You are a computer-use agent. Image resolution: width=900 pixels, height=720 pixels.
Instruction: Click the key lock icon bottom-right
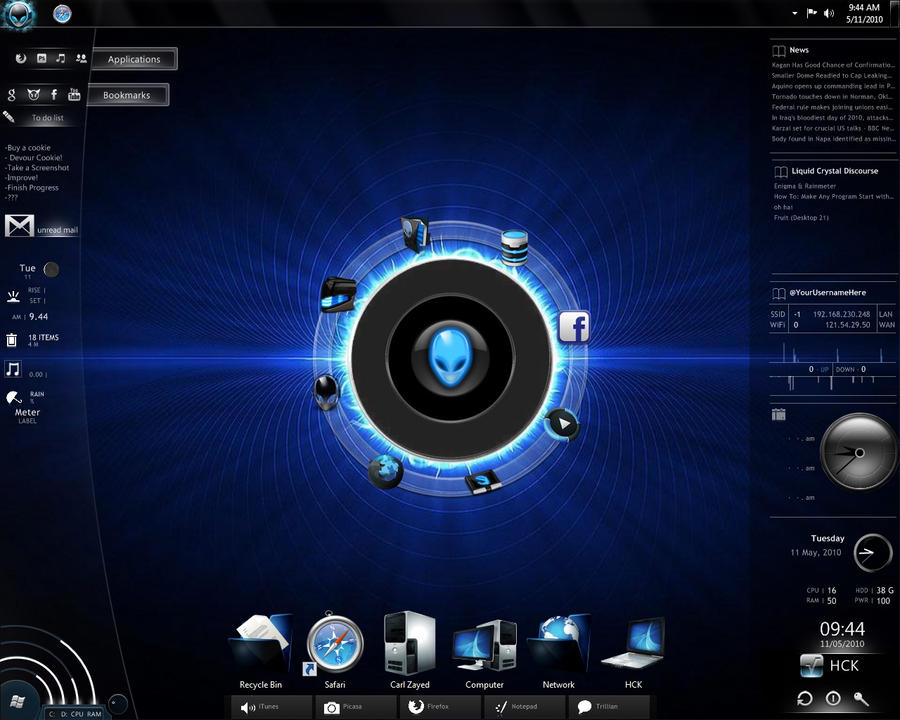tap(861, 698)
